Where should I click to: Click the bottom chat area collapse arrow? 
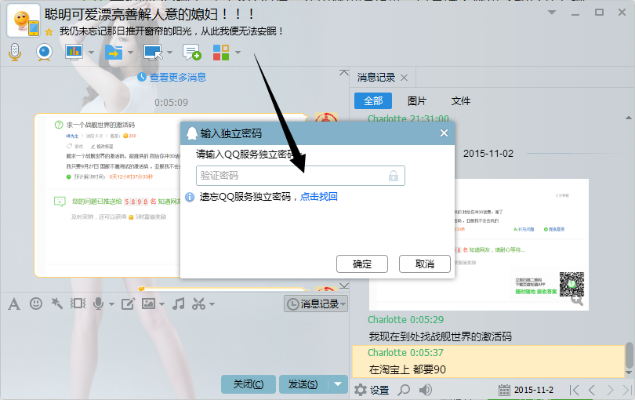tap(343, 286)
